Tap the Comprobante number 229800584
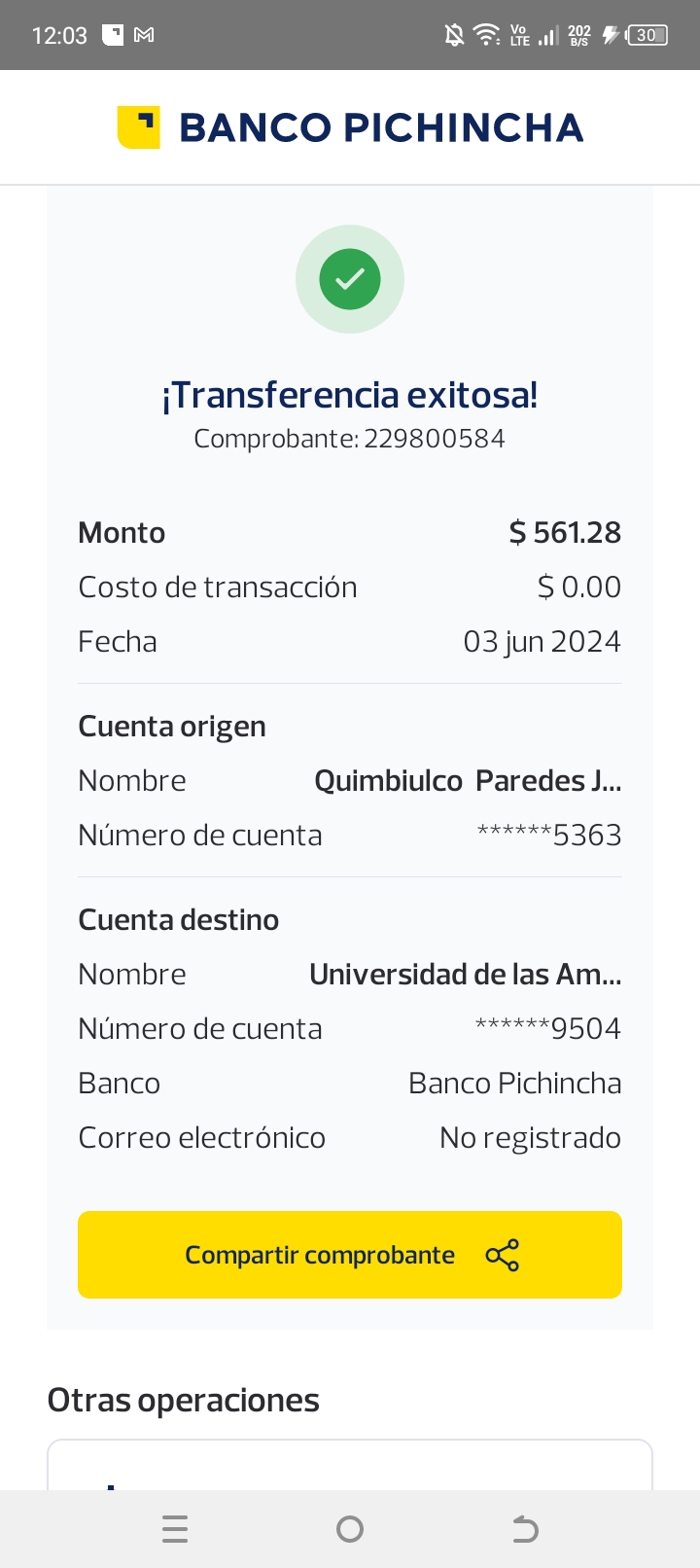700x1568 pixels. point(435,439)
